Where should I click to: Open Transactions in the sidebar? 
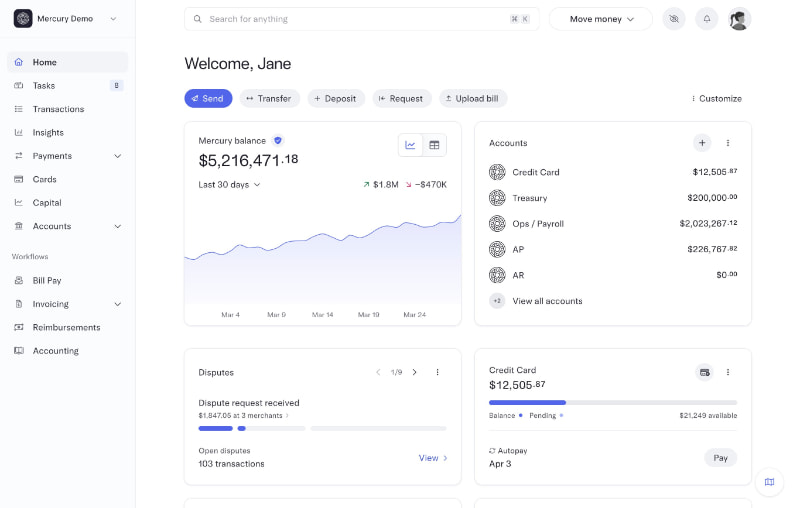click(67, 109)
